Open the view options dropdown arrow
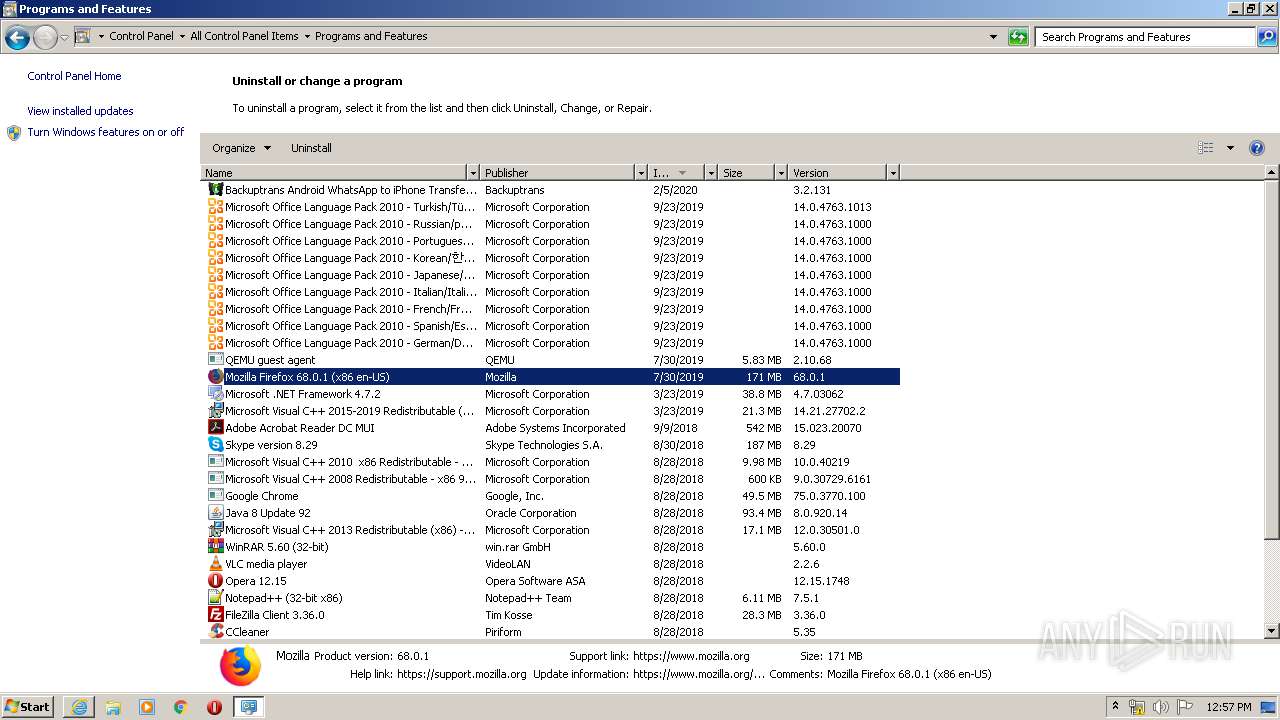1280x720 pixels. 1230,148
